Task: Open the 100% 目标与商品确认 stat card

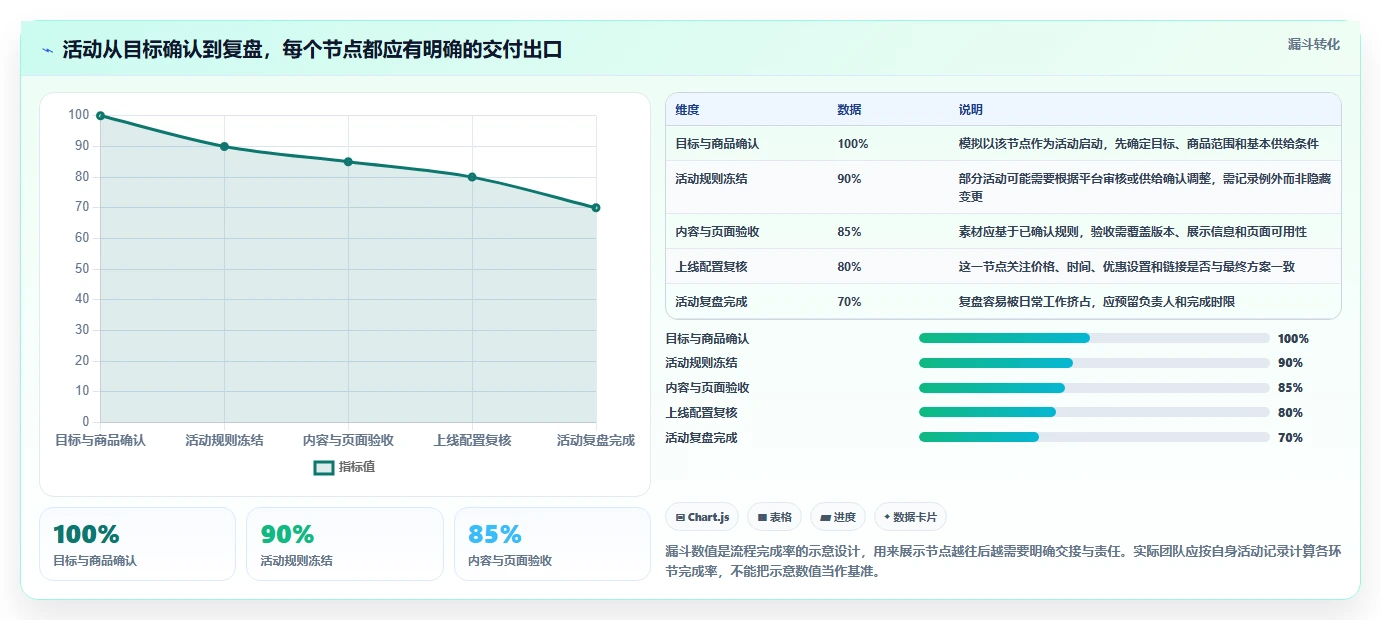Action: pyautogui.click(x=137, y=544)
